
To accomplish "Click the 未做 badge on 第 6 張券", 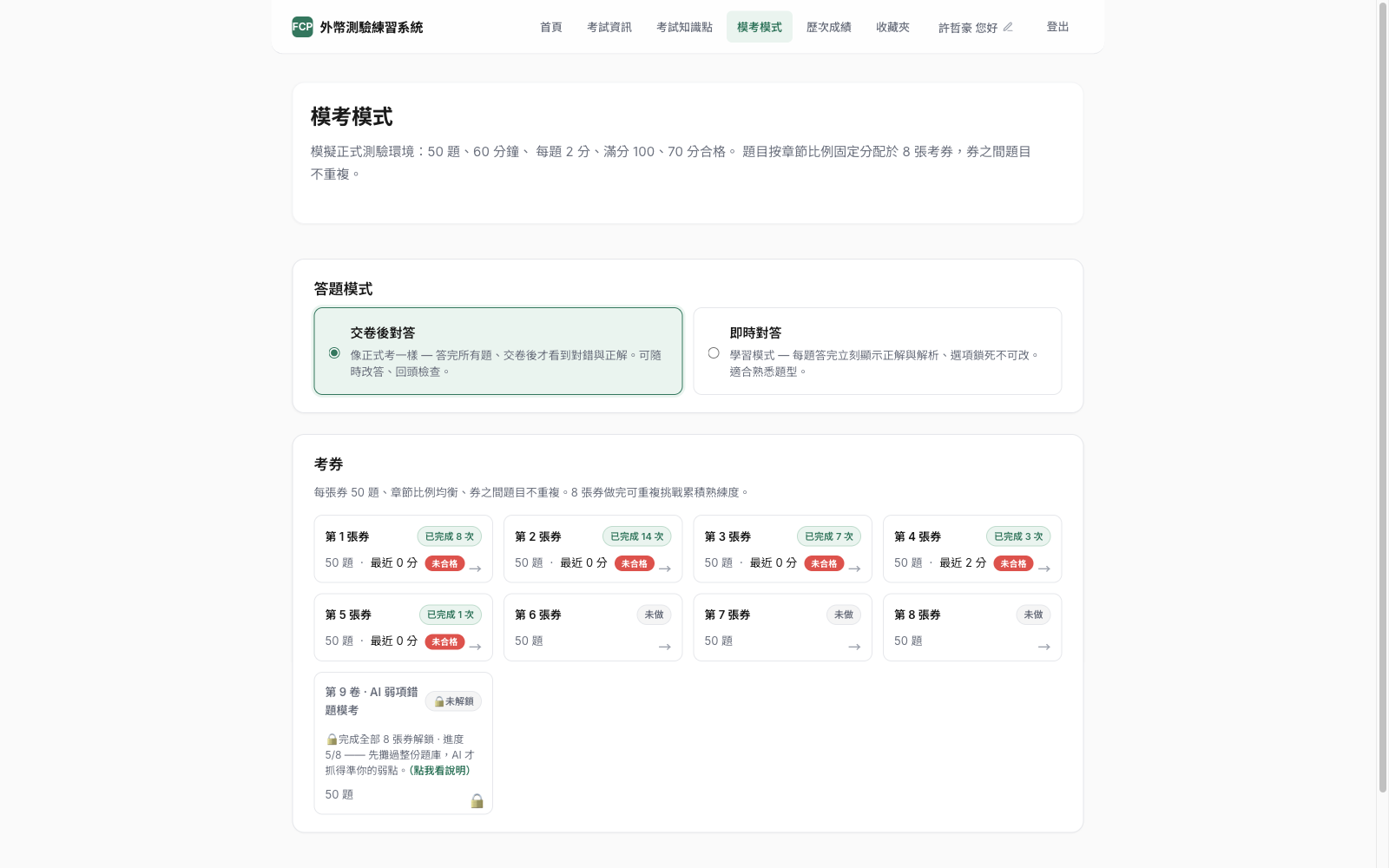I will 655,615.
